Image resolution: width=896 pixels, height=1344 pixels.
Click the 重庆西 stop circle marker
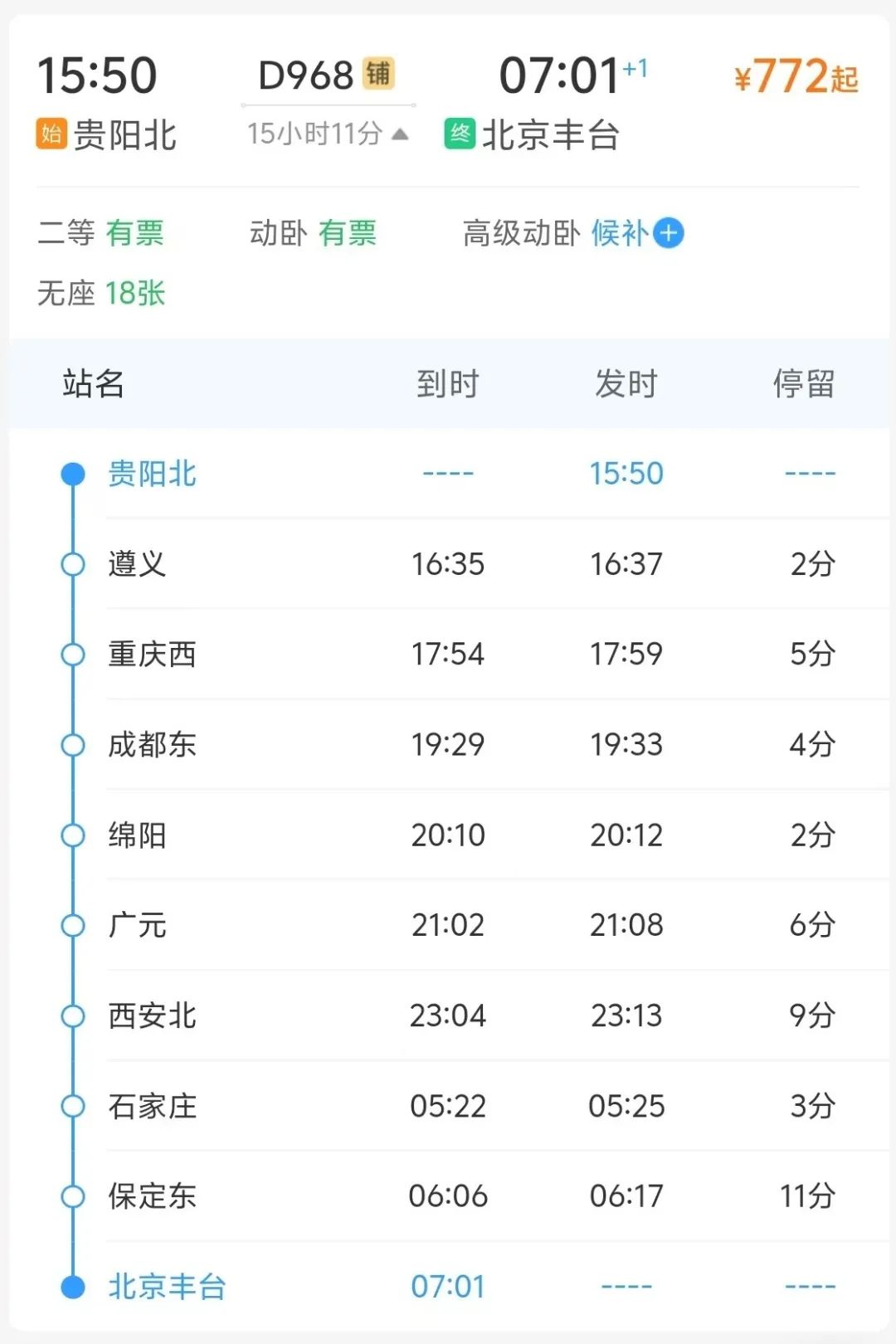click(73, 655)
